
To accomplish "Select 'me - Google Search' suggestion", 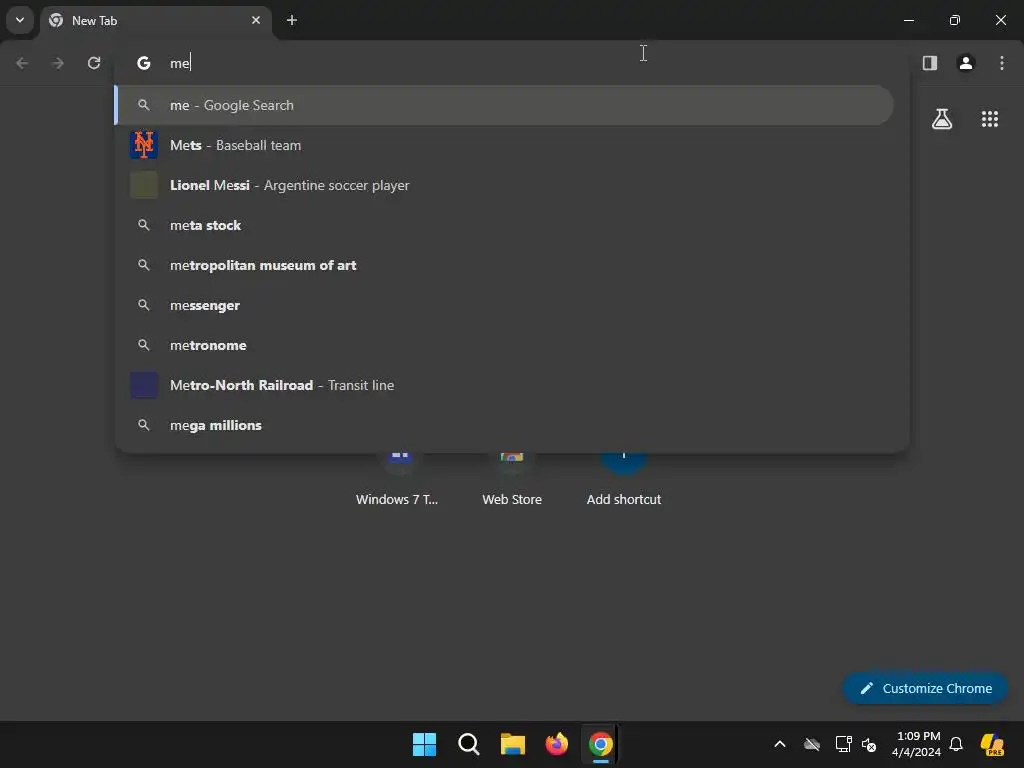I will 504,105.
